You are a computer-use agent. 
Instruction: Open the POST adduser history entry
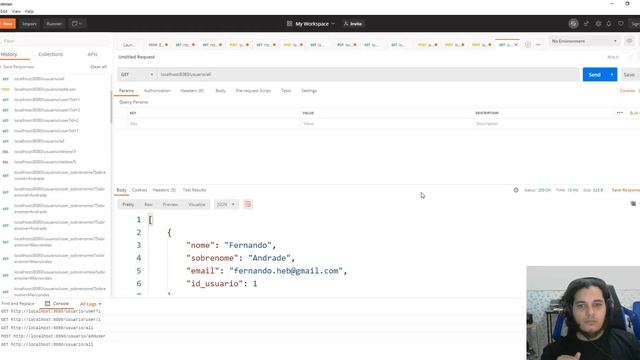click(45, 89)
